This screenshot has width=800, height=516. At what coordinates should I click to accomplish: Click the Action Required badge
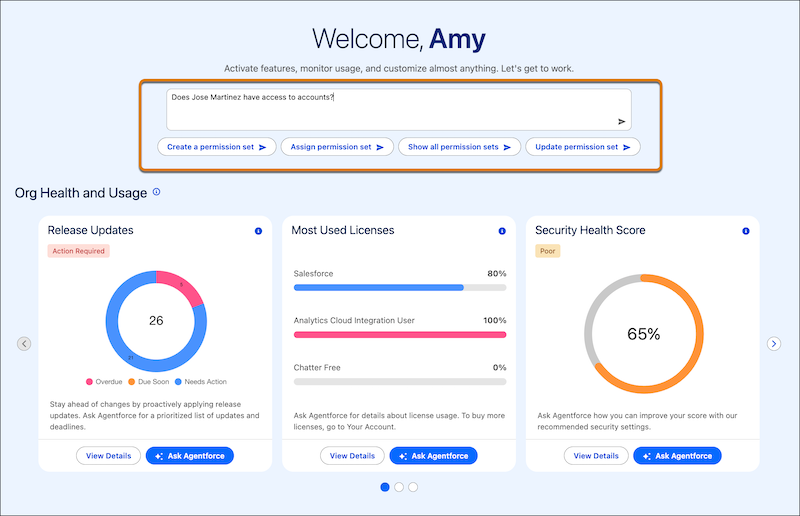(79, 251)
